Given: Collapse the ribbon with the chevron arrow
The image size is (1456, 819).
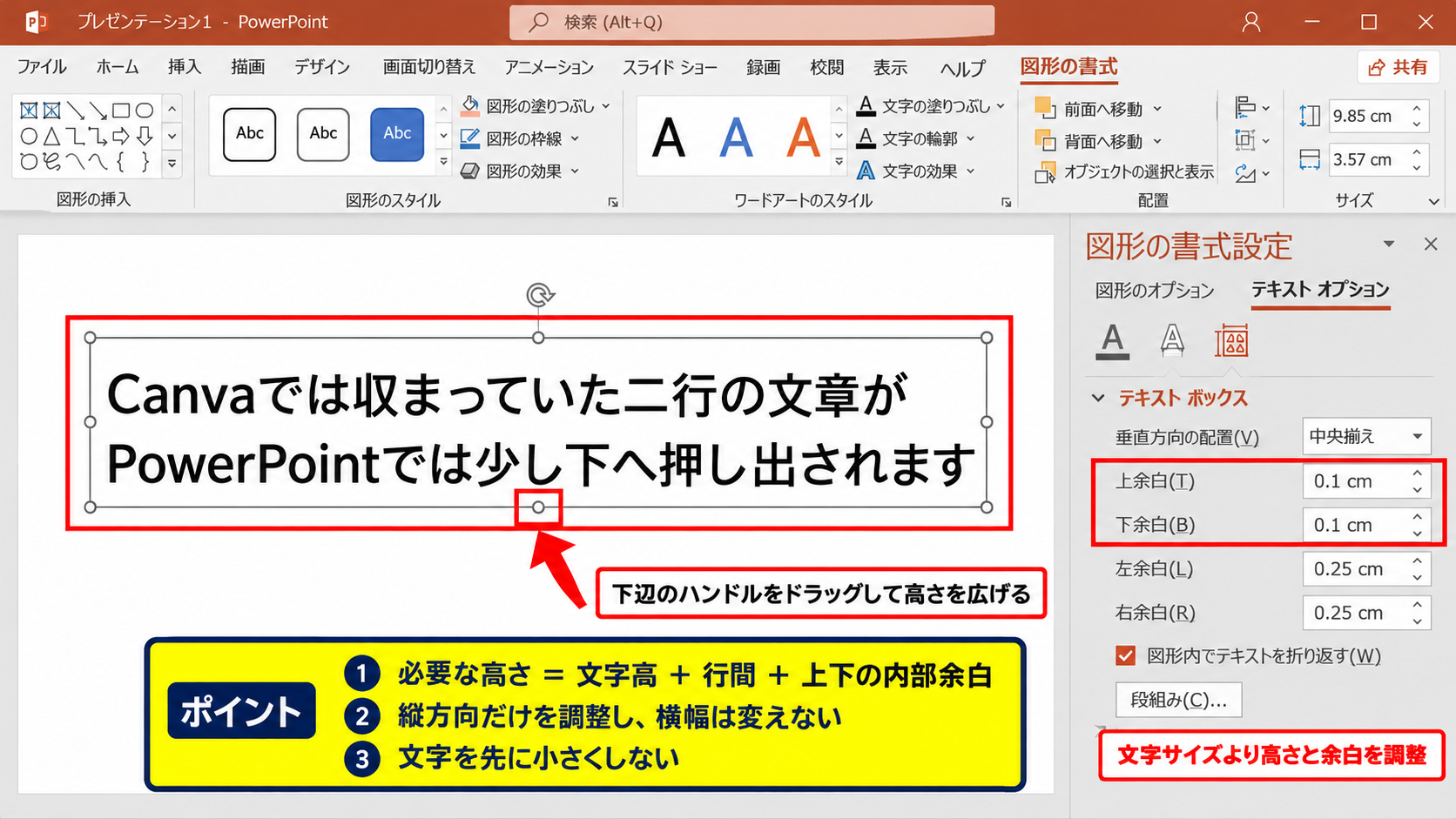Looking at the screenshot, I should [x=1434, y=201].
